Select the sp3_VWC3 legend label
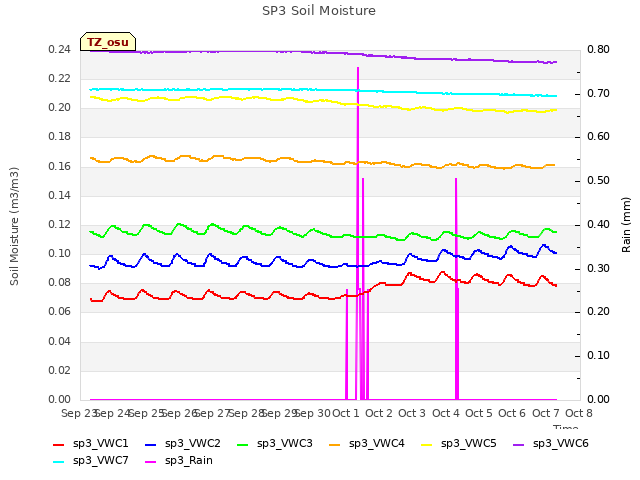640x480 pixels. pos(284,444)
